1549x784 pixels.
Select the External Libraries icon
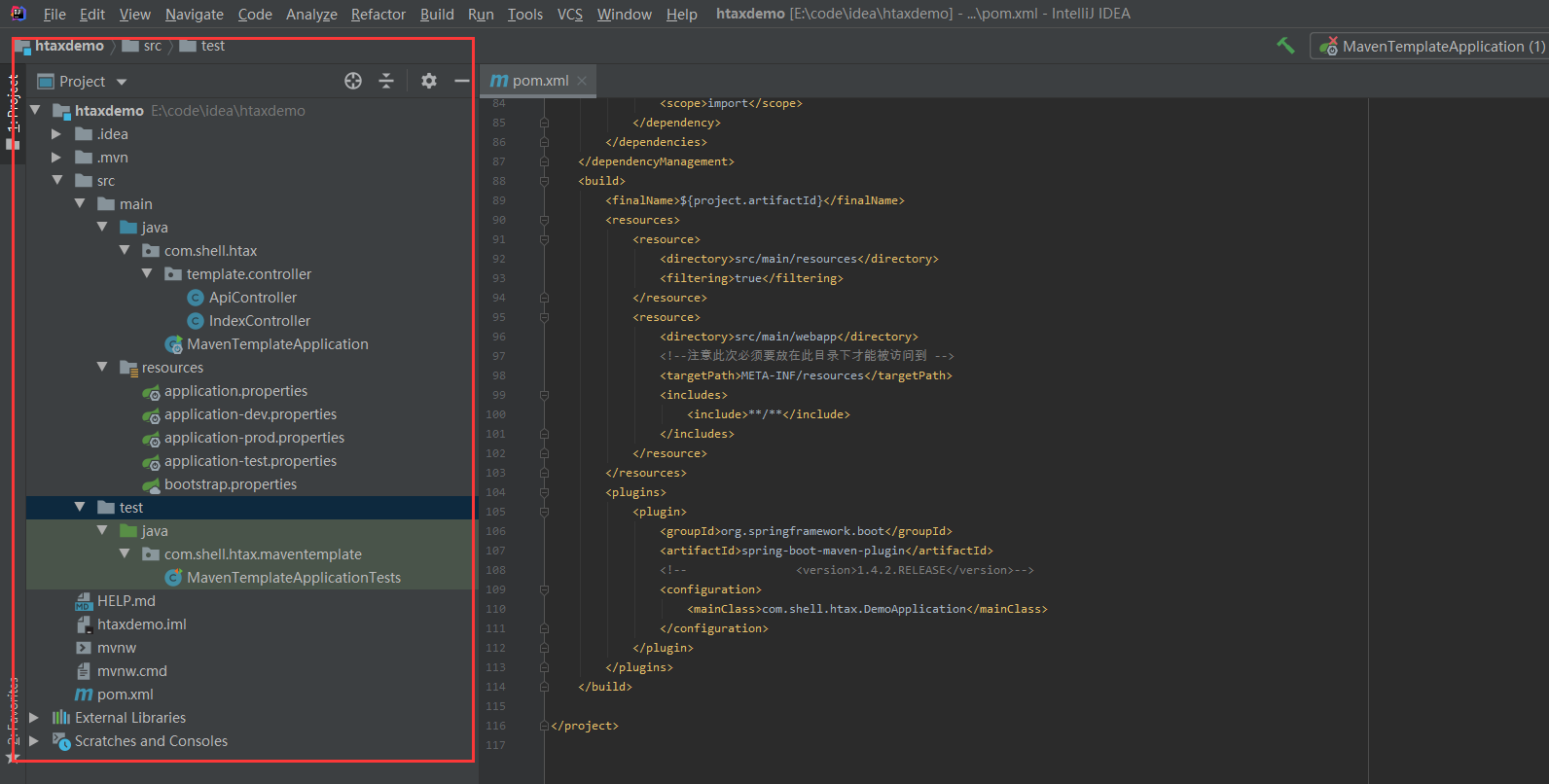coord(61,717)
